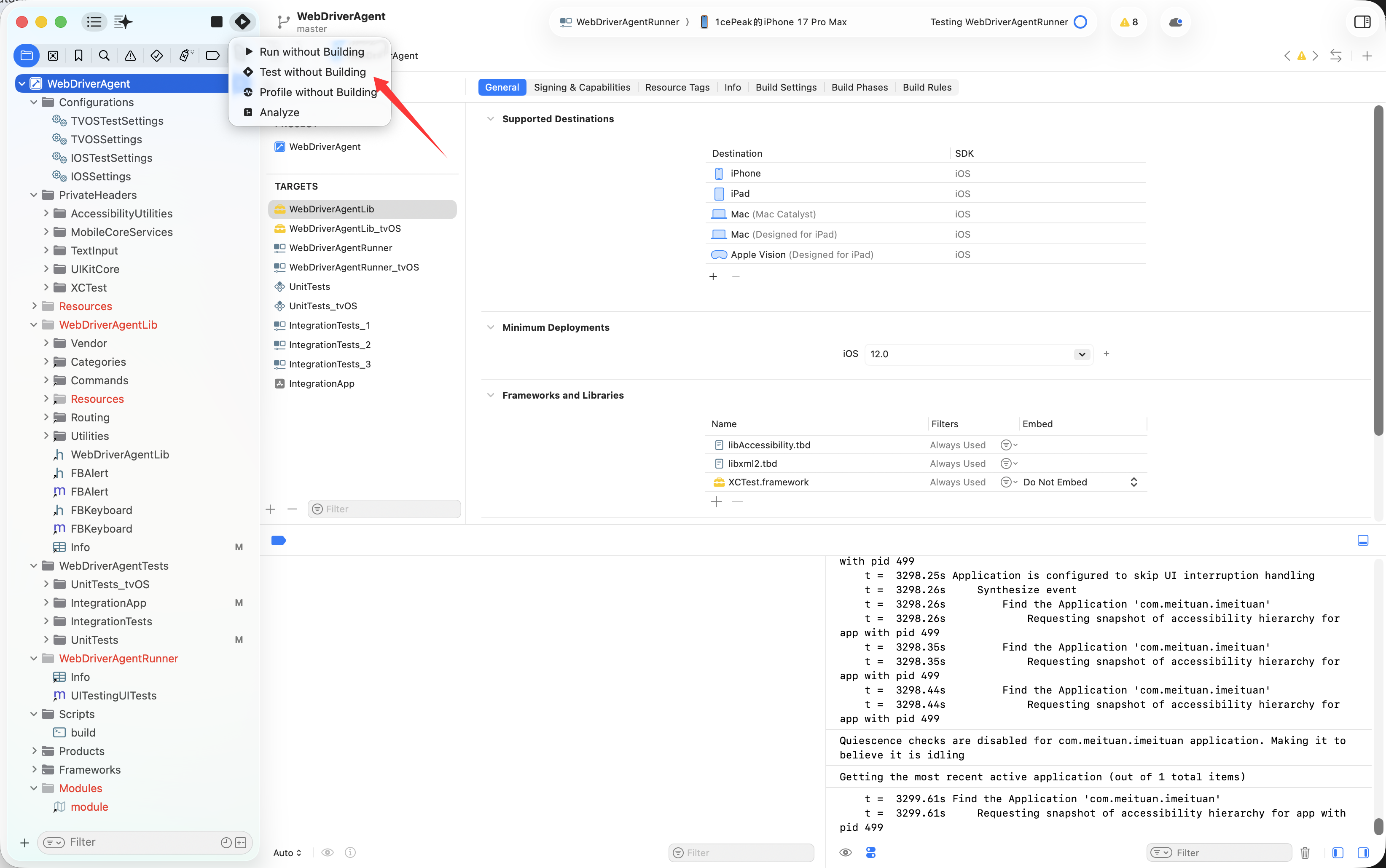Expand the Products folder
Image resolution: width=1386 pixels, height=868 pixels.
[35, 751]
